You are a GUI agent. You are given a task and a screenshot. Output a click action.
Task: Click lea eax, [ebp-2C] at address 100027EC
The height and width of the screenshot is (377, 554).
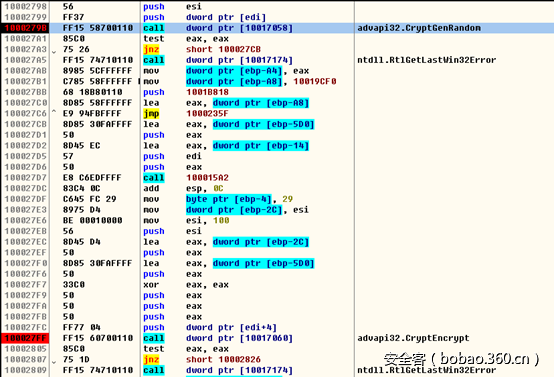[226, 242]
